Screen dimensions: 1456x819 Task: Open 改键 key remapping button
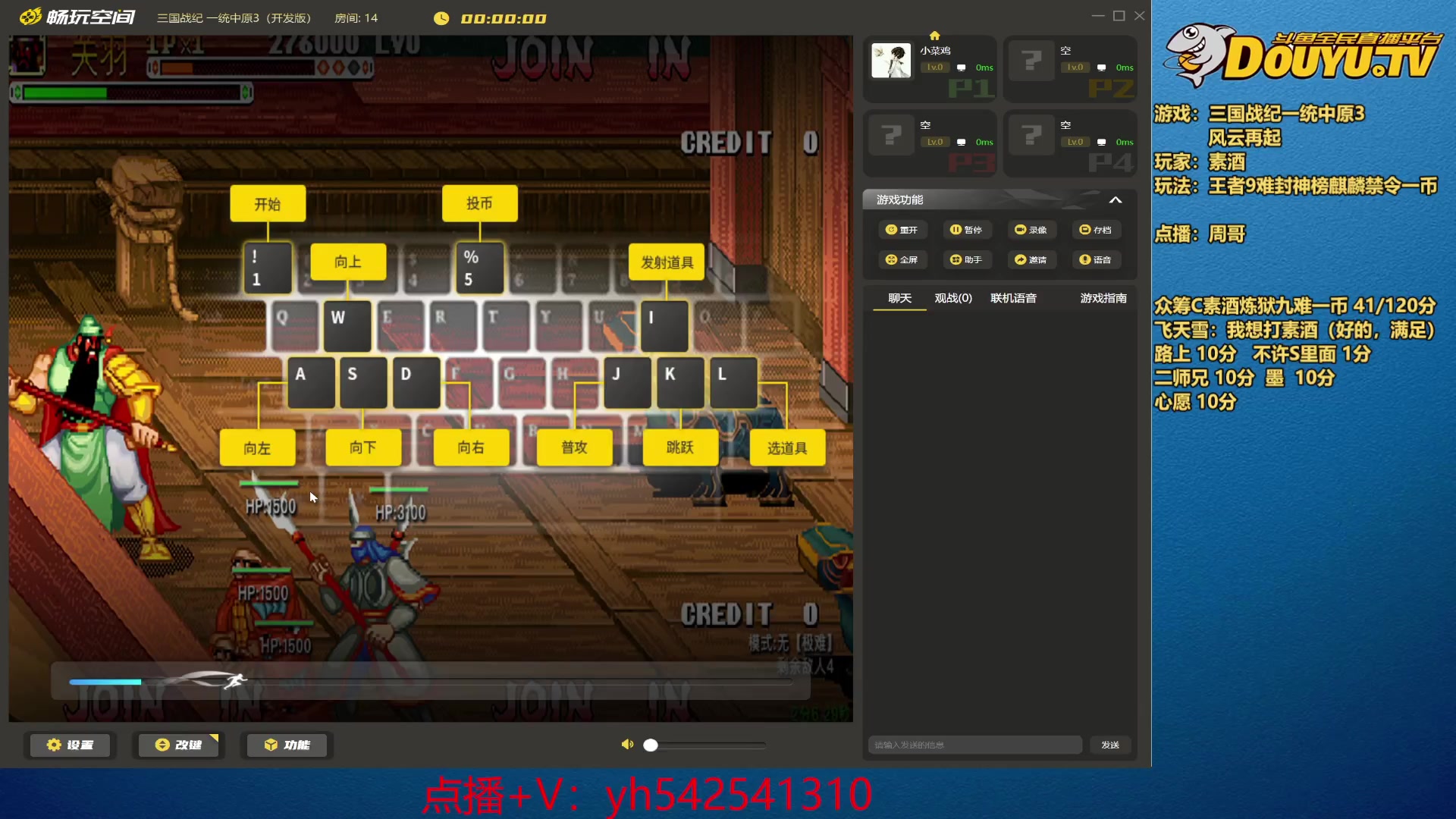tap(179, 745)
